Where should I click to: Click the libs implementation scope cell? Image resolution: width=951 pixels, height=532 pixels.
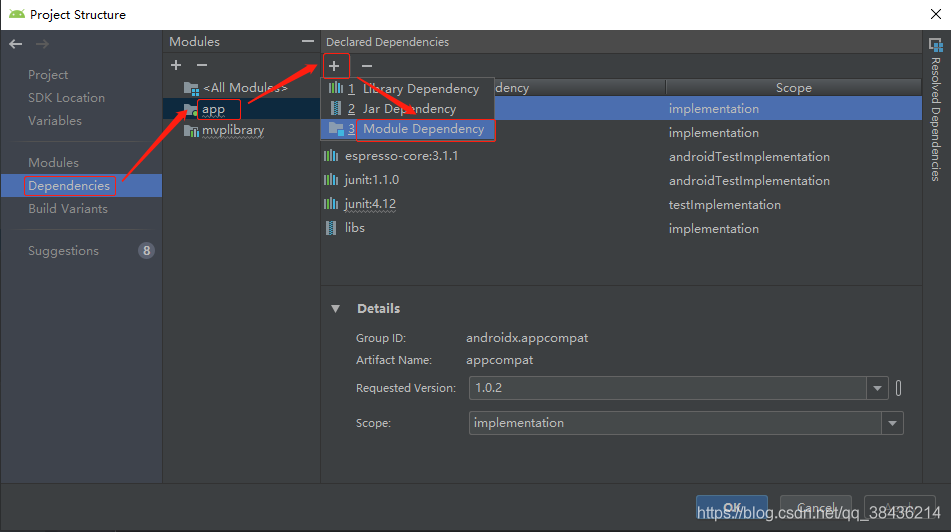(x=714, y=229)
